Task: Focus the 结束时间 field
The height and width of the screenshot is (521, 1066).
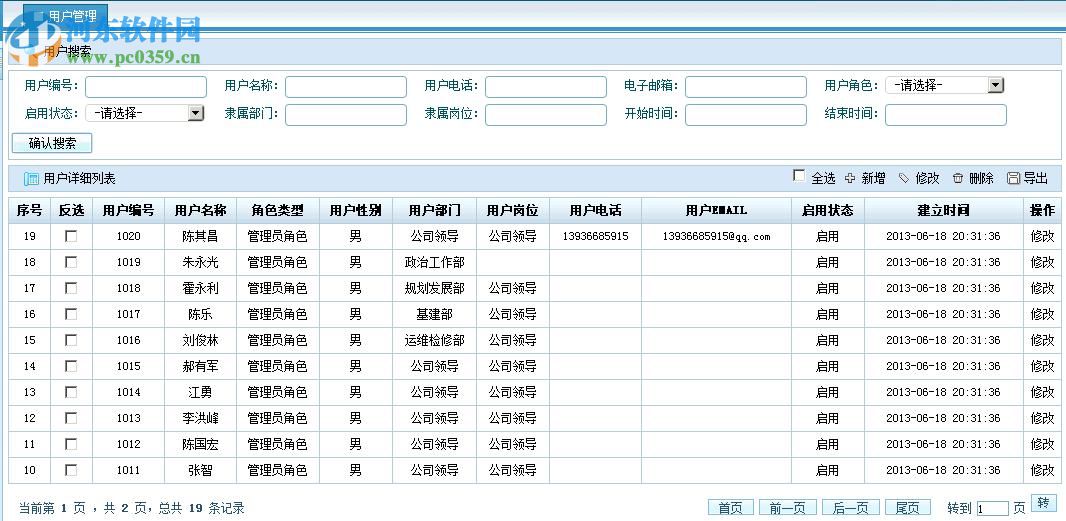Action: pyautogui.click(x=946, y=114)
